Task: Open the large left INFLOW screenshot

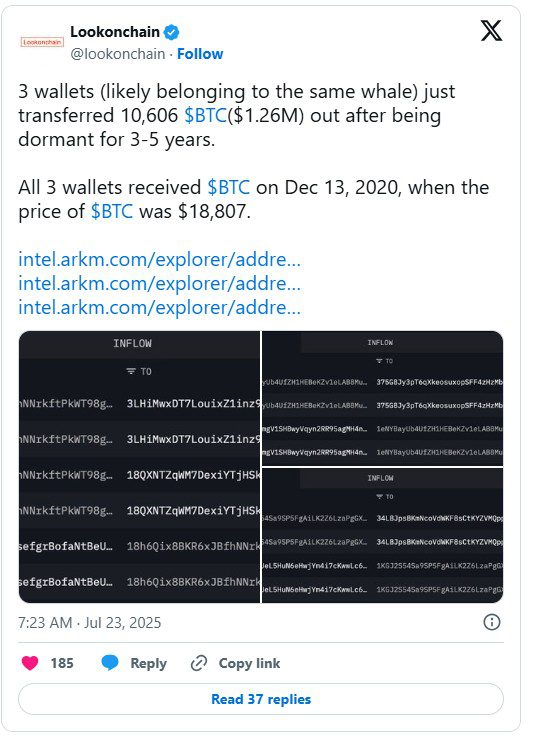Action: pyautogui.click(x=139, y=467)
